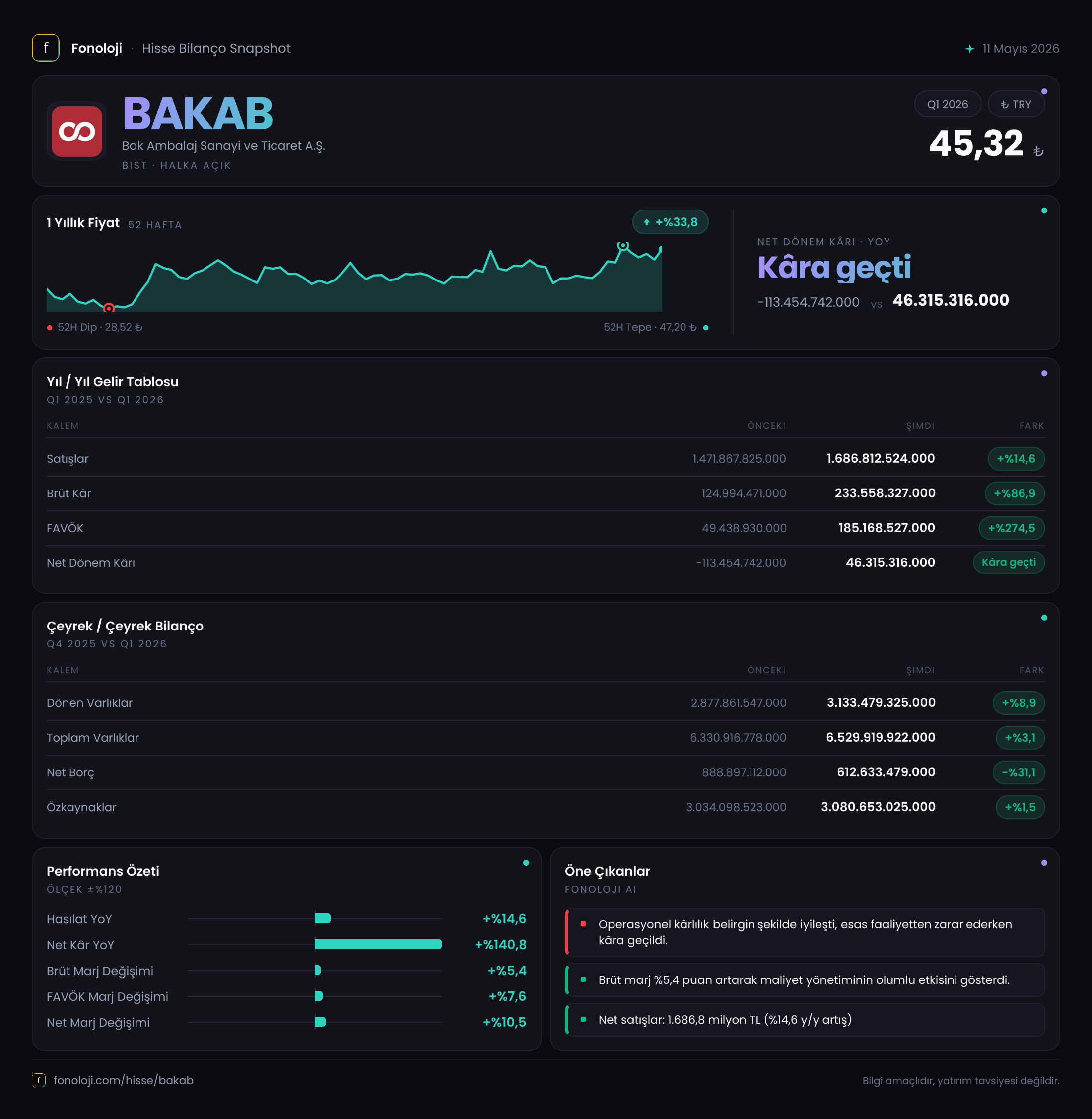Click the Toplam Varlıklar row label
This screenshot has height=1119, width=1092.
tap(93, 738)
